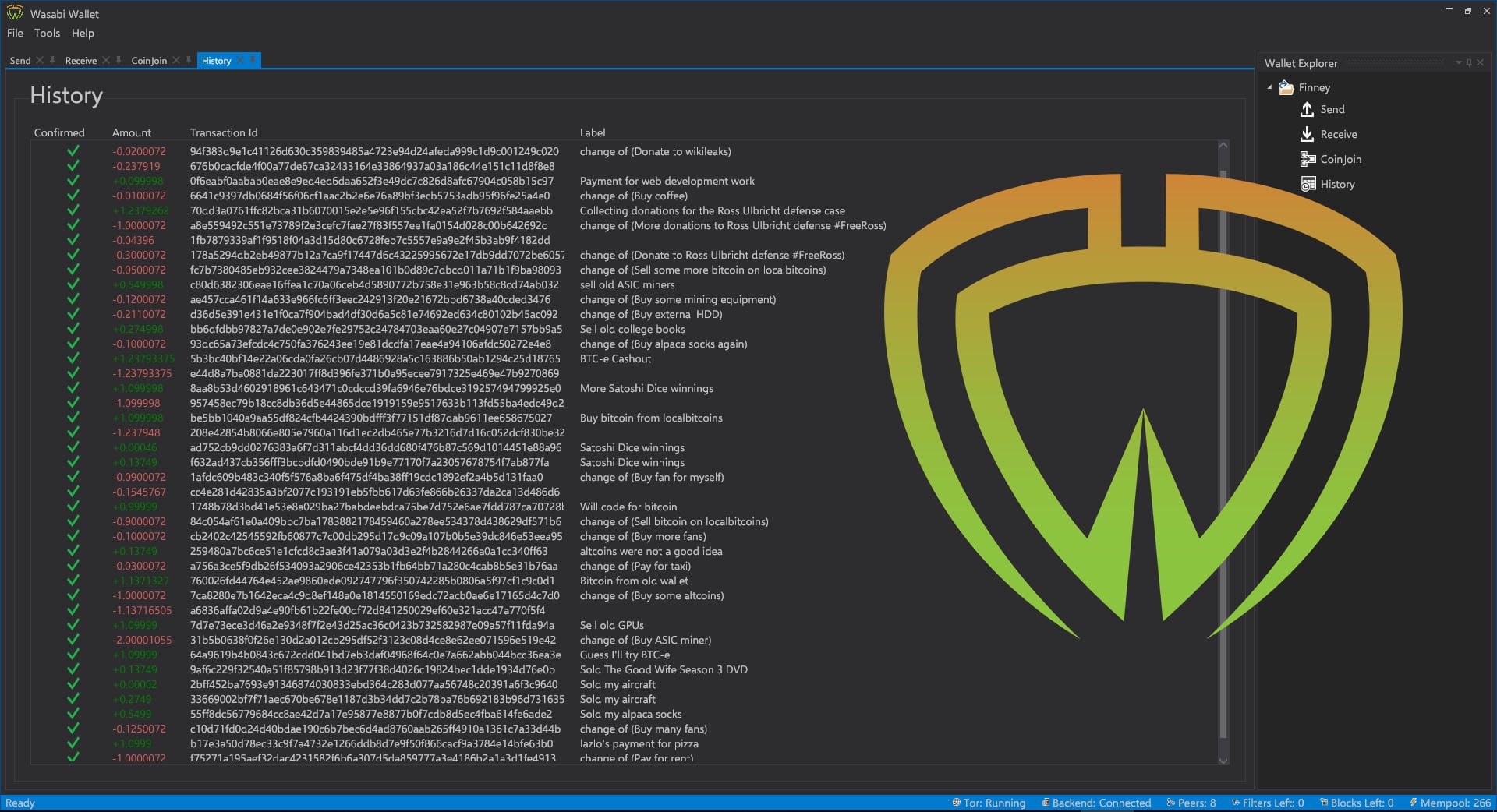Viewport: 1497px width, 812px height.
Task: Pin the Receive tab using its pin icon
Action: click(x=119, y=60)
